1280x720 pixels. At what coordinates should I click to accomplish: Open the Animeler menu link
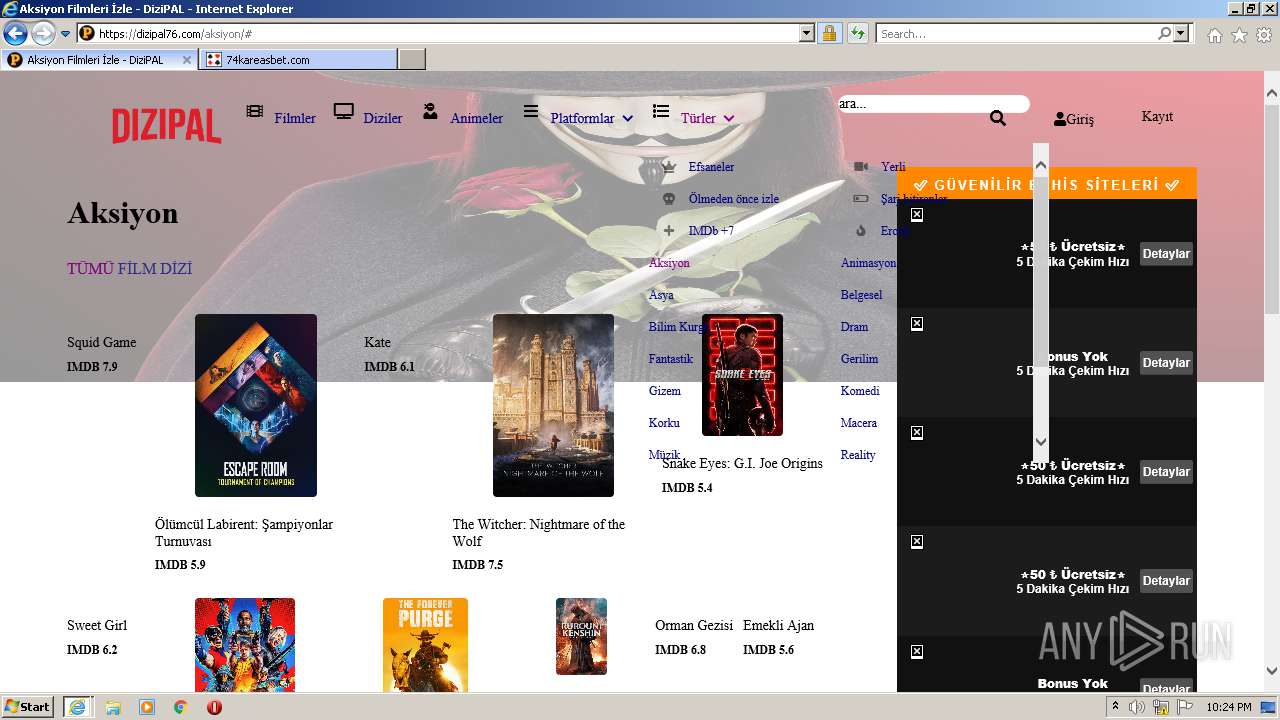pos(477,119)
